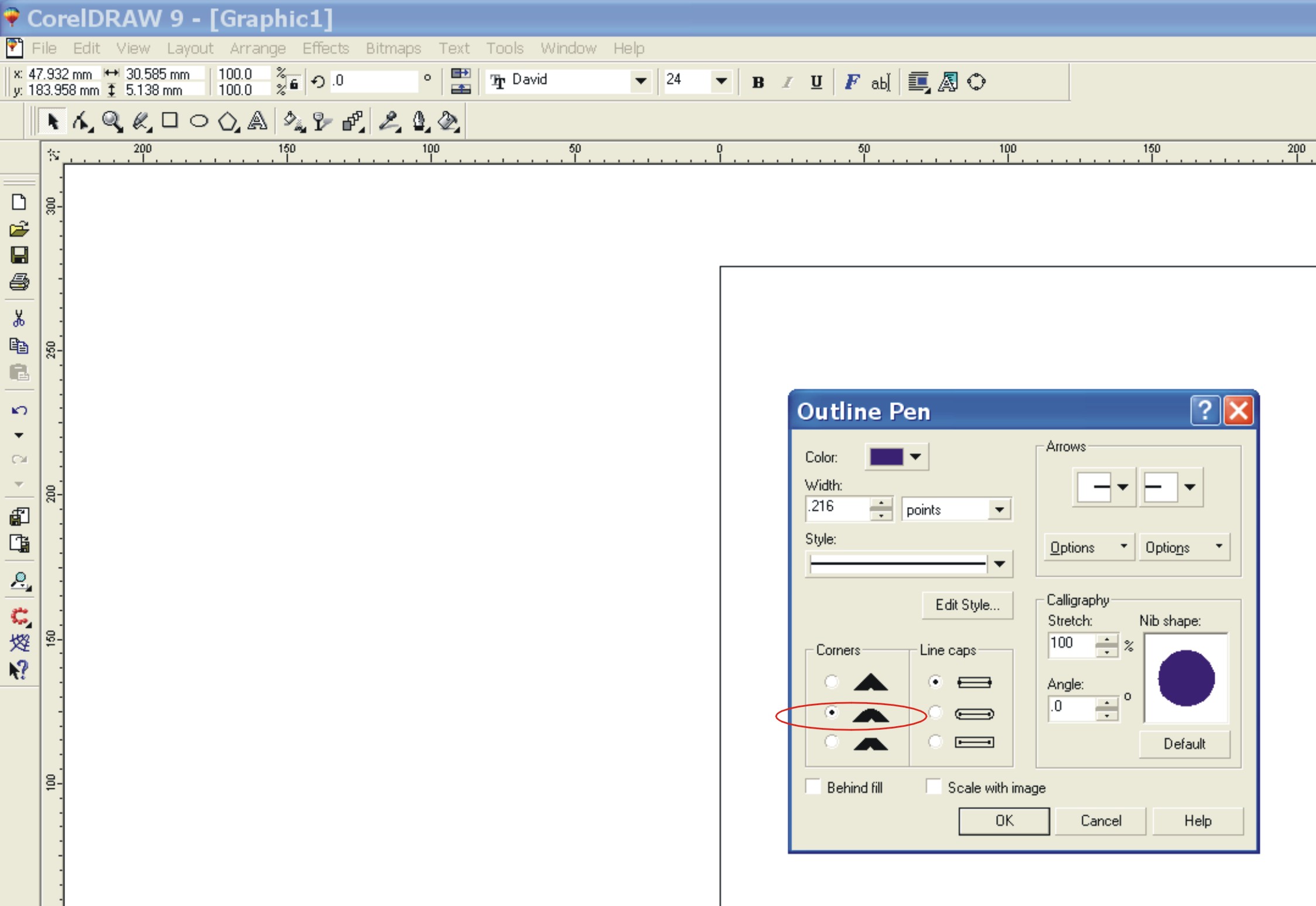The width and height of the screenshot is (1316, 906).
Task: Select the Zoom tool in toolbox
Action: click(112, 121)
